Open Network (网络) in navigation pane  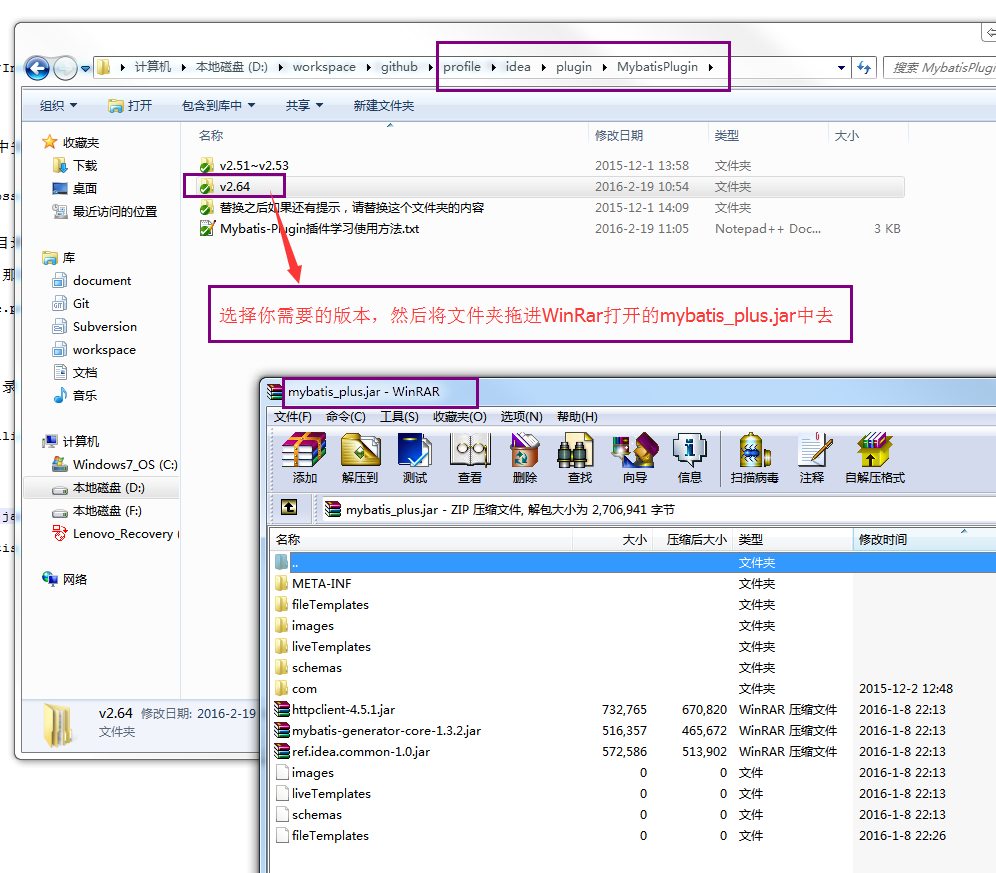[x=65, y=579]
